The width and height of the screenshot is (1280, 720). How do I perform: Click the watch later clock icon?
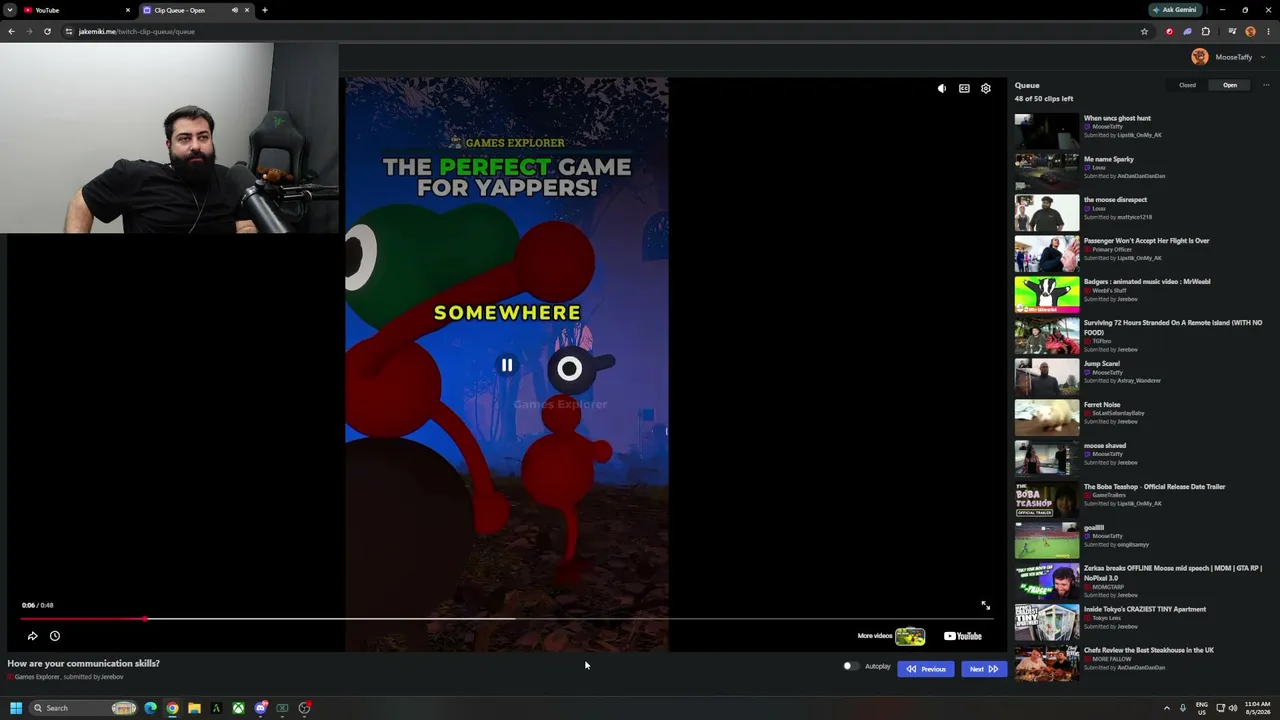tap(55, 636)
